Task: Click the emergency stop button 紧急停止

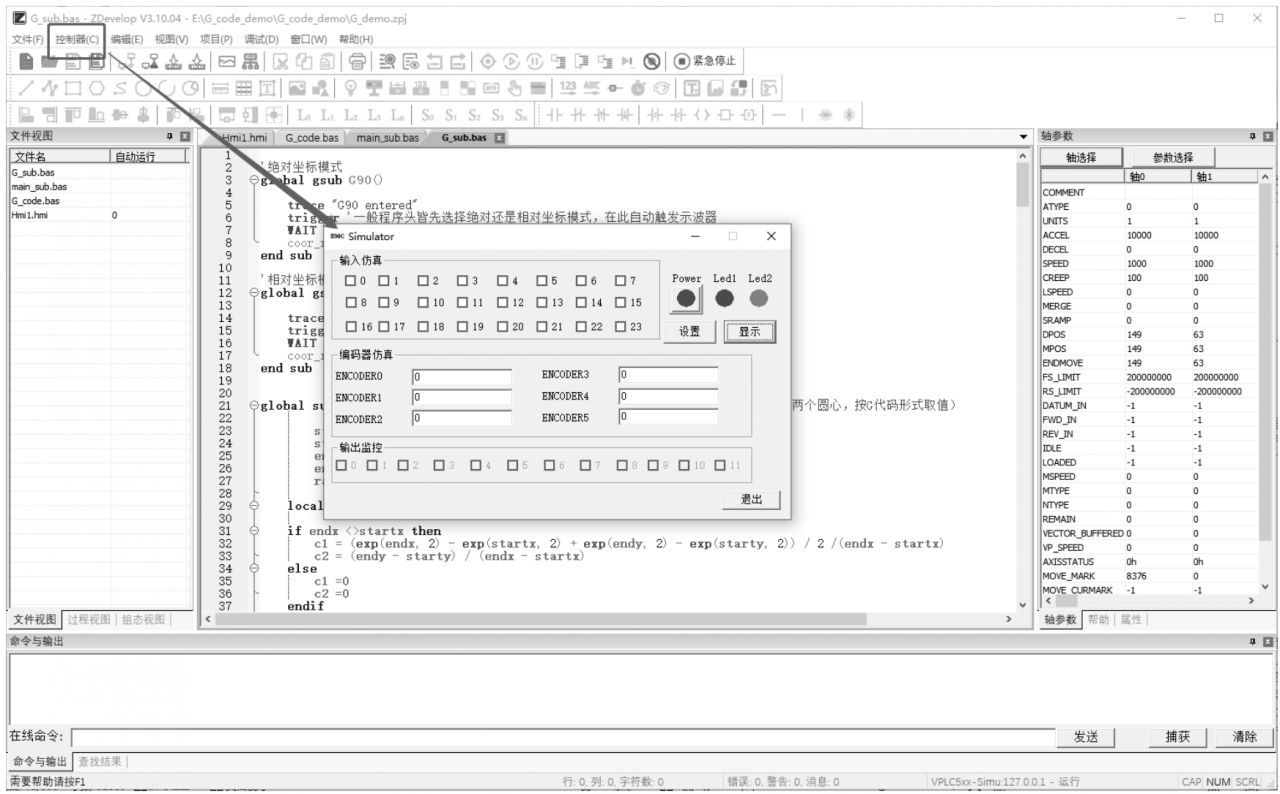Action: 705,61
